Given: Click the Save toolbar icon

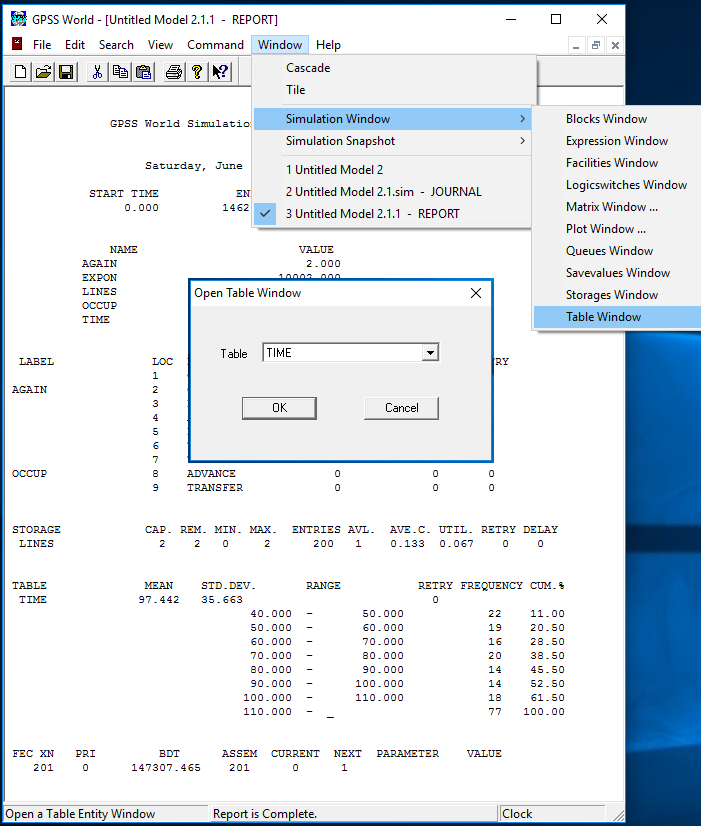Looking at the screenshot, I should pyautogui.click(x=66, y=72).
